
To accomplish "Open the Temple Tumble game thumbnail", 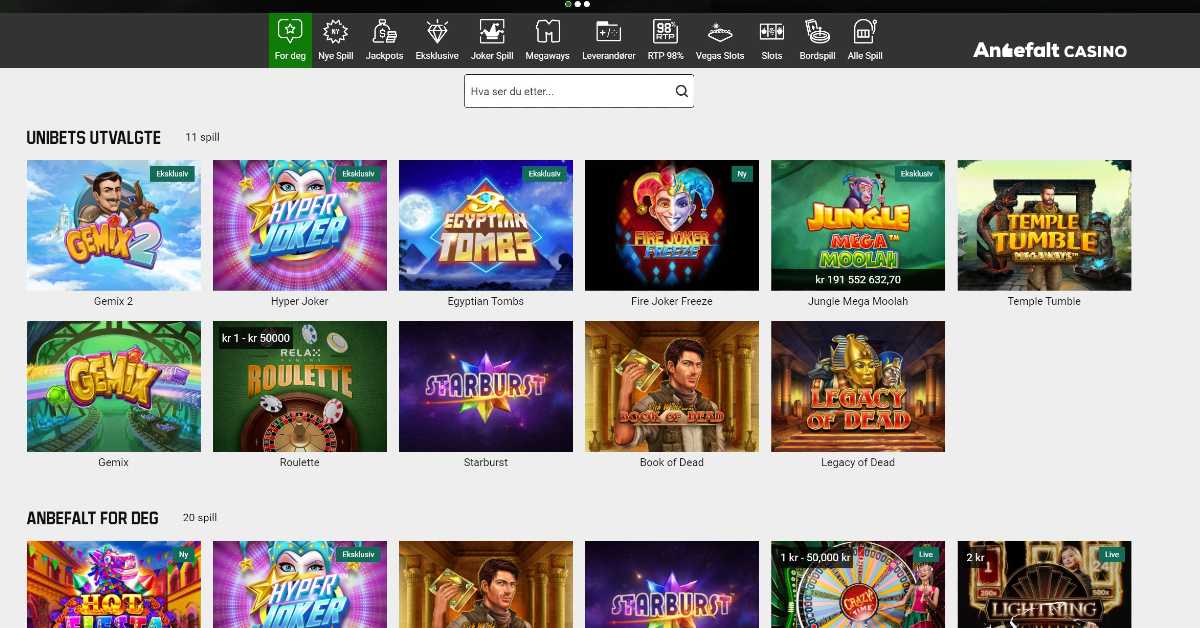I will (1044, 225).
